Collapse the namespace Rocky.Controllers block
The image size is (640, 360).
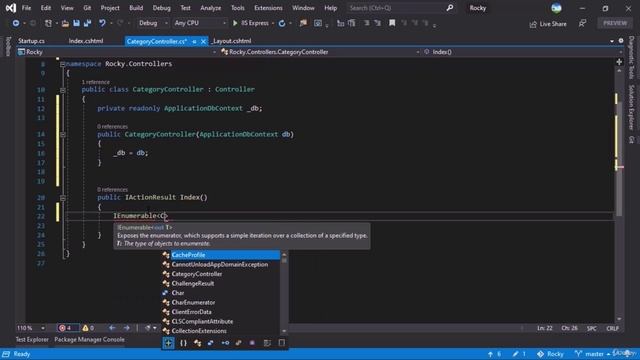point(62,64)
